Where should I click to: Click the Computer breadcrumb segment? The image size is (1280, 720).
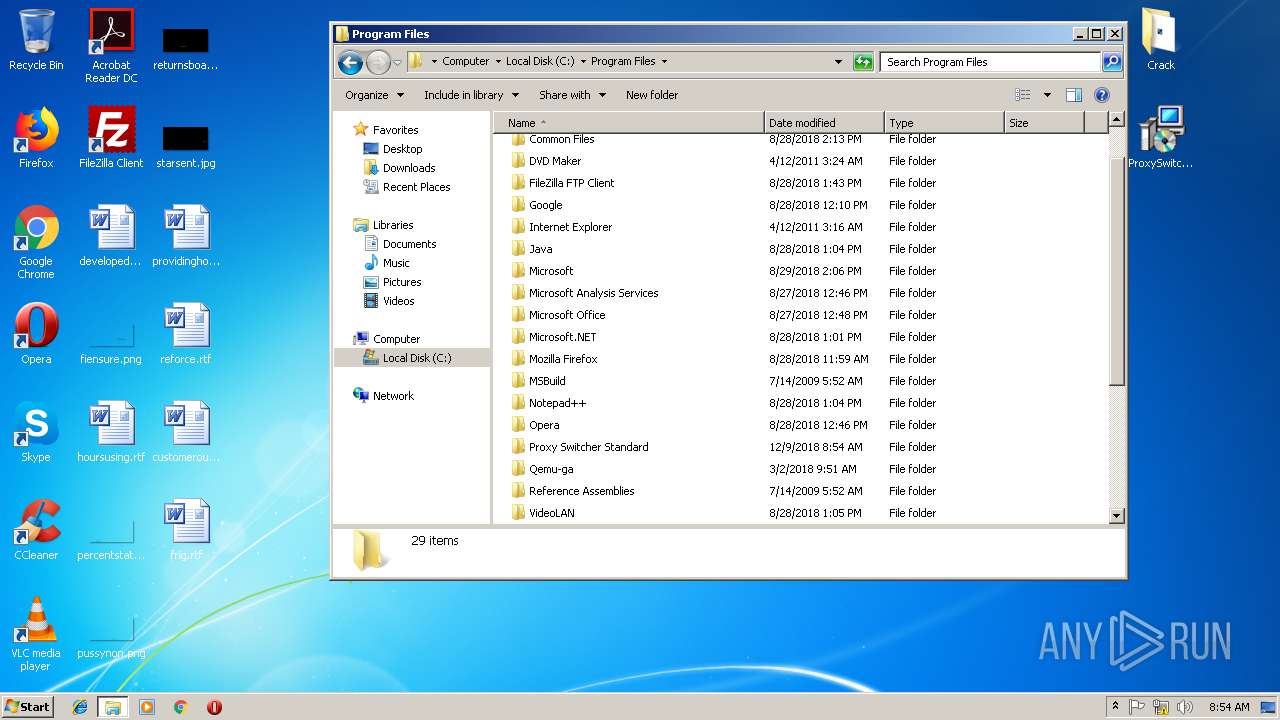466,62
